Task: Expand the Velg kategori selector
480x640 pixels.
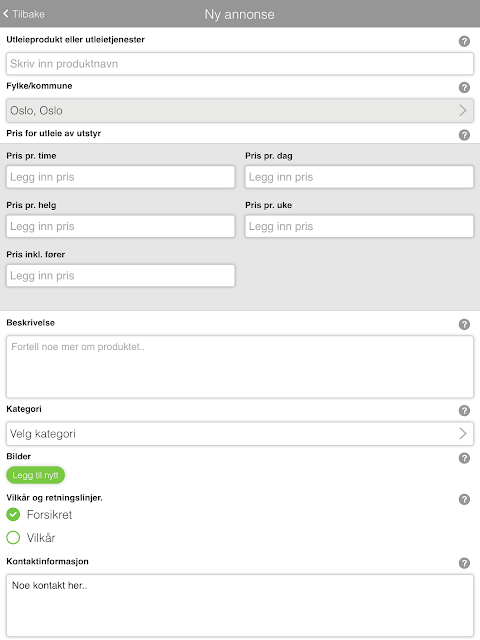Action: point(240,433)
